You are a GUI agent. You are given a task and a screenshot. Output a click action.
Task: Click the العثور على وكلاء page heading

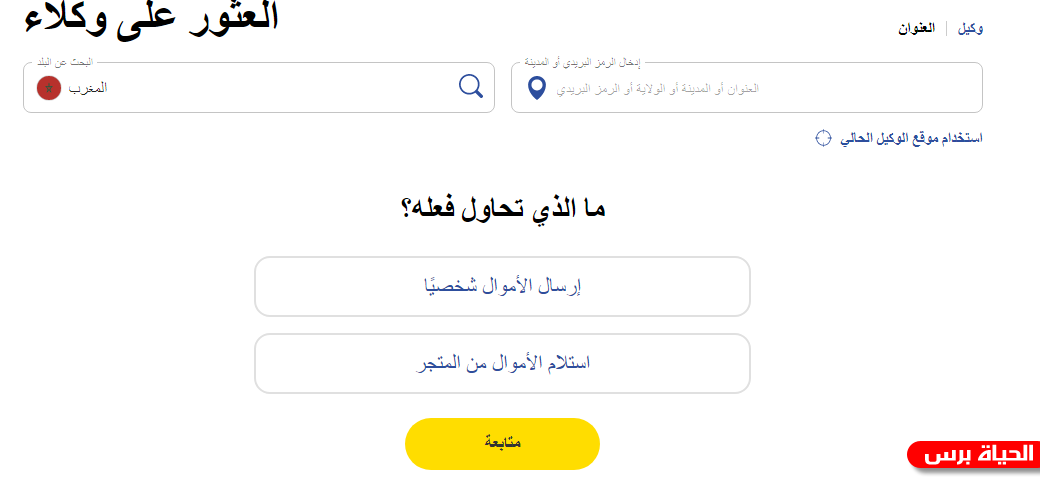(x=151, y=19)
